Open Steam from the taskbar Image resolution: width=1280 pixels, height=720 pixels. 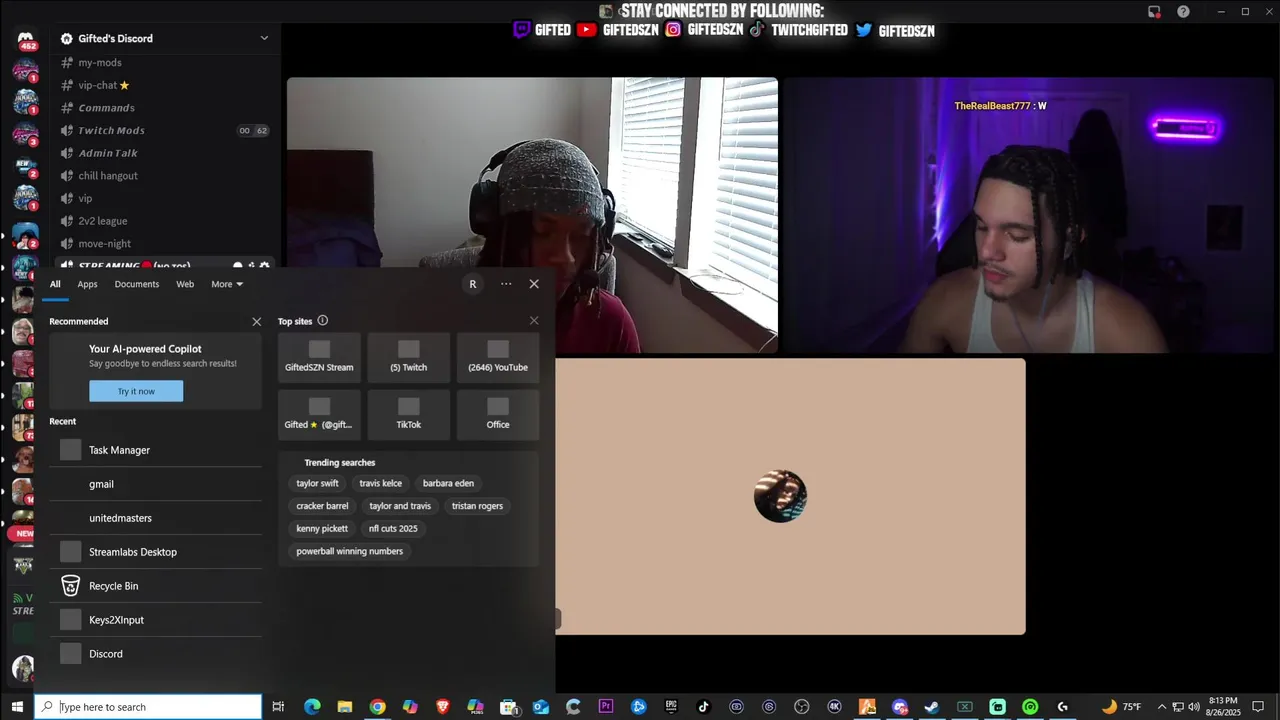pos(932,707)
